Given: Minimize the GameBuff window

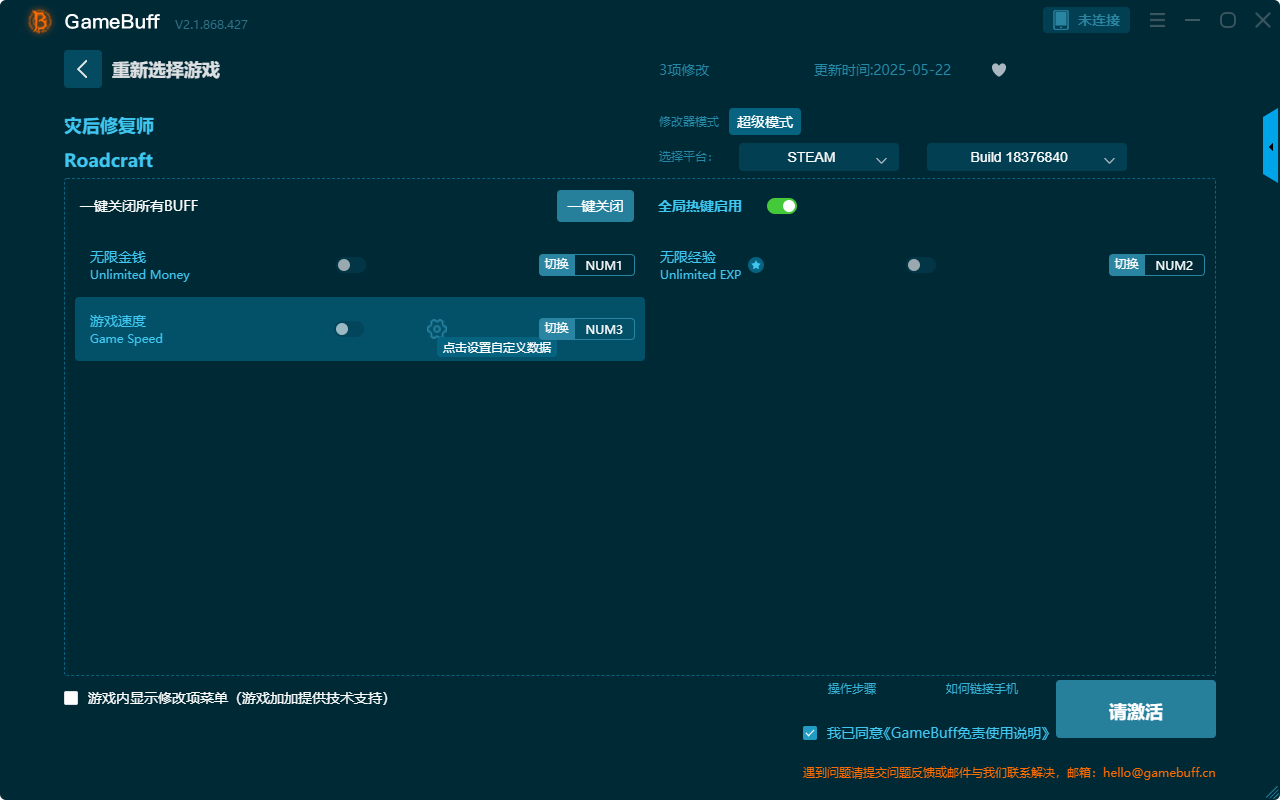Looking at the screenshot, I should click(x=1192, y=20).
